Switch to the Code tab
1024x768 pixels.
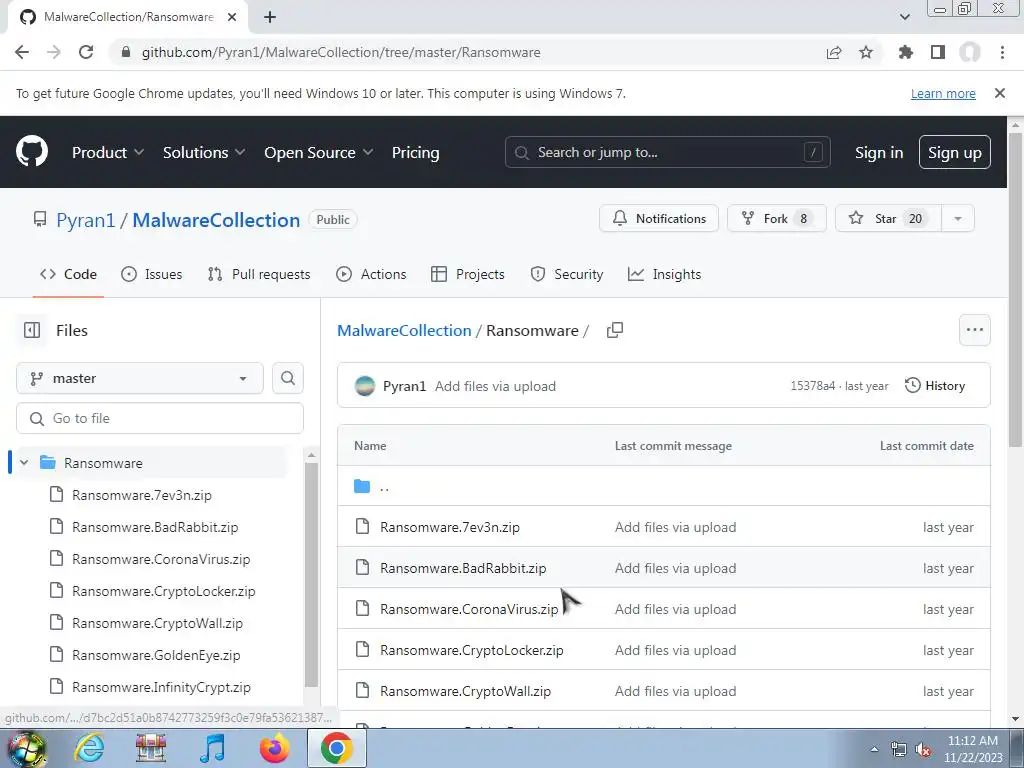tap(69, 274)
